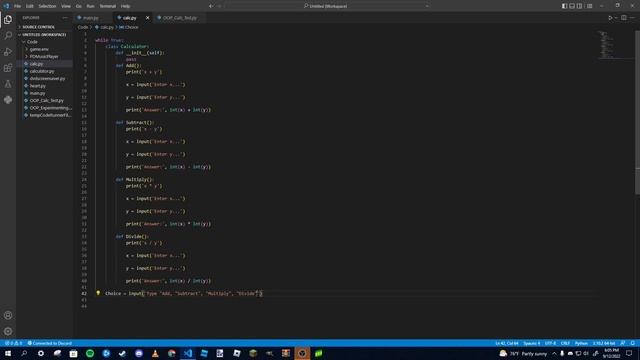Click the Ln 42, Col 64 status item

coord(507,343)
